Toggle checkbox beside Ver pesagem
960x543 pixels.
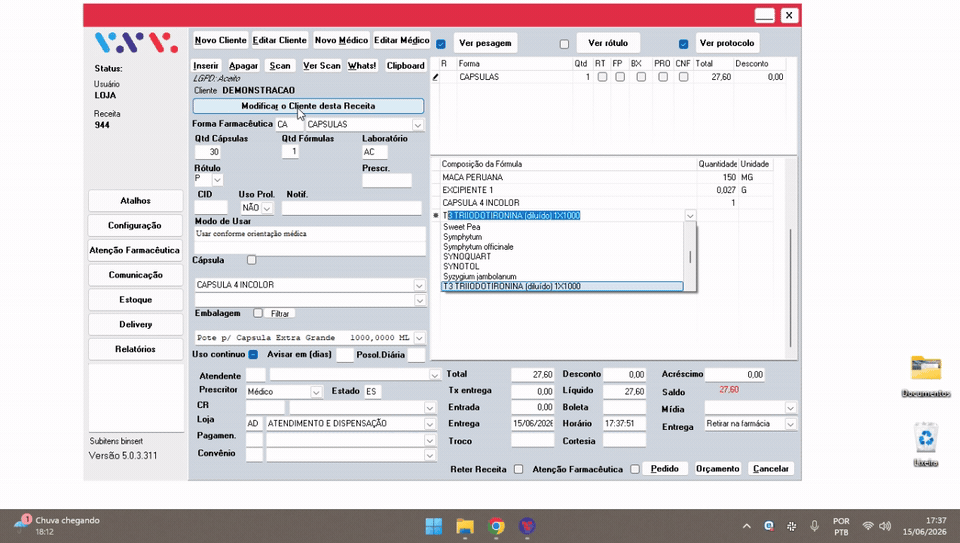click(x=441, y=44)
